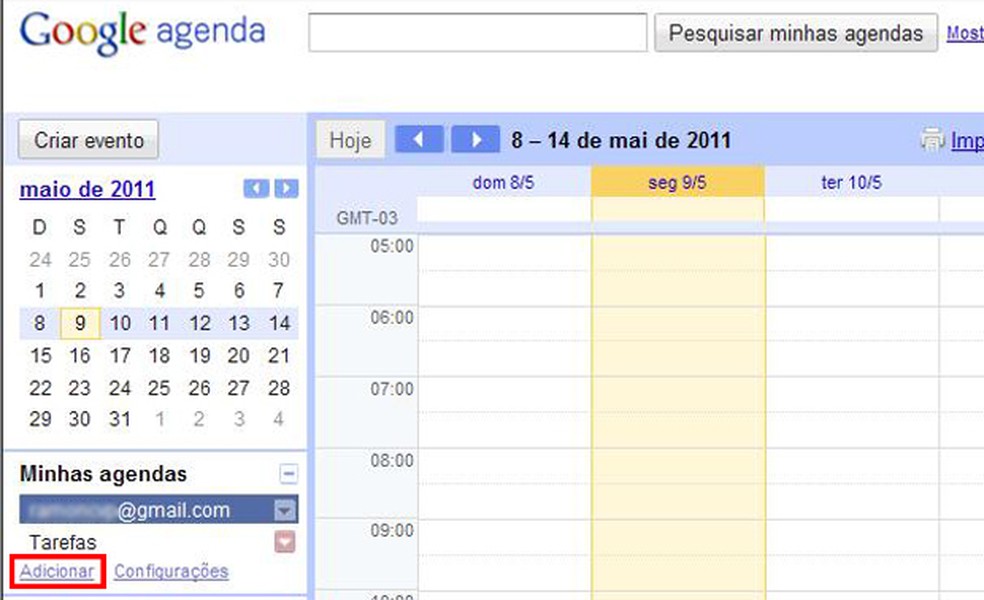
Task: Go to previous week with left arrow
Action: click(x=419, y=138)
